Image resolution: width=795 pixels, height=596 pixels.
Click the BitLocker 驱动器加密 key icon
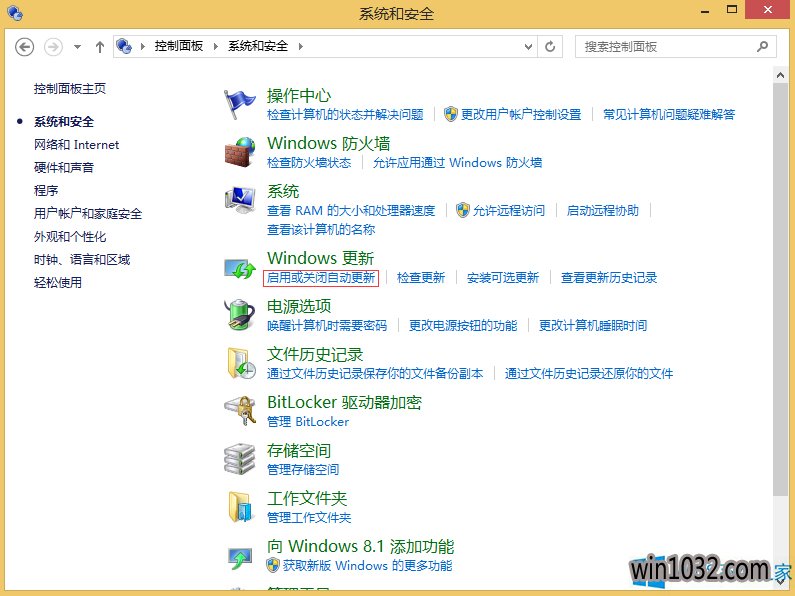pyautogui.click(x=240, y=411)
